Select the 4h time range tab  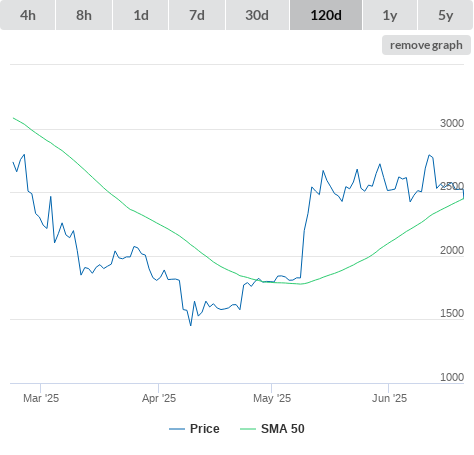pos(28,15)
